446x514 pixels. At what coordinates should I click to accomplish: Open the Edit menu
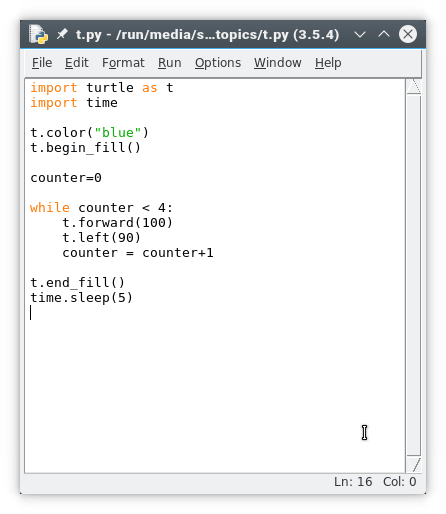77,63
